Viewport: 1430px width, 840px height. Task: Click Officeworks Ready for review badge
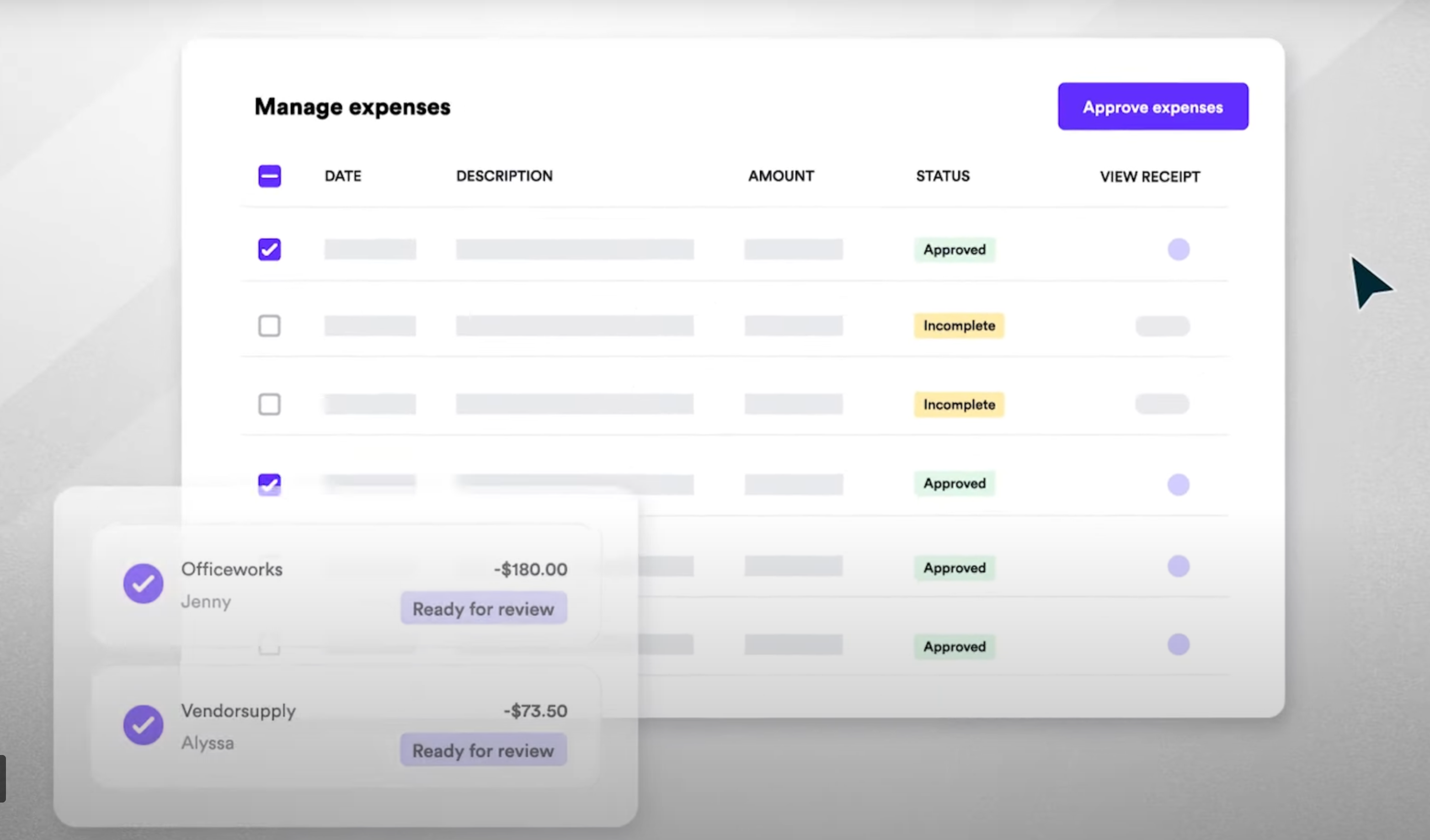pyautogui.click(x=484, y=608)
